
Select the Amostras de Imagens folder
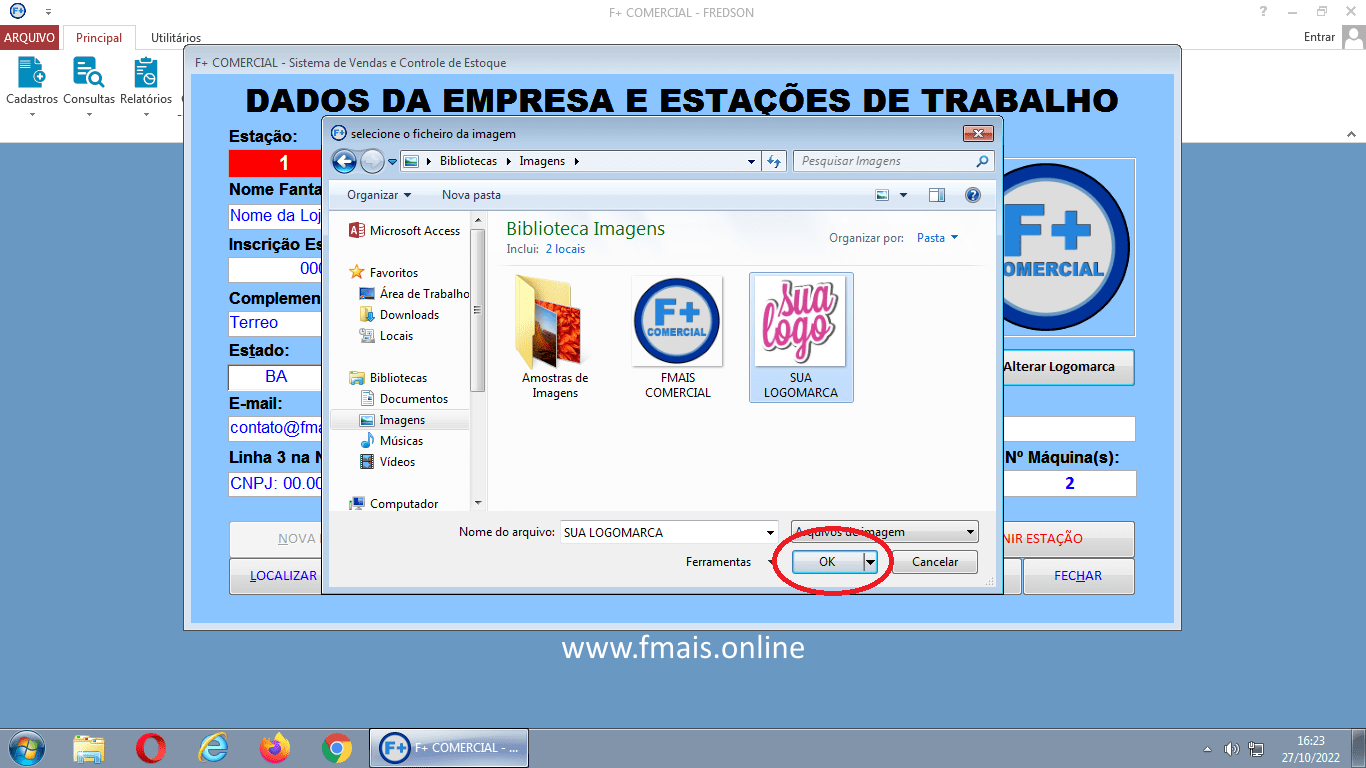point(555,338)
